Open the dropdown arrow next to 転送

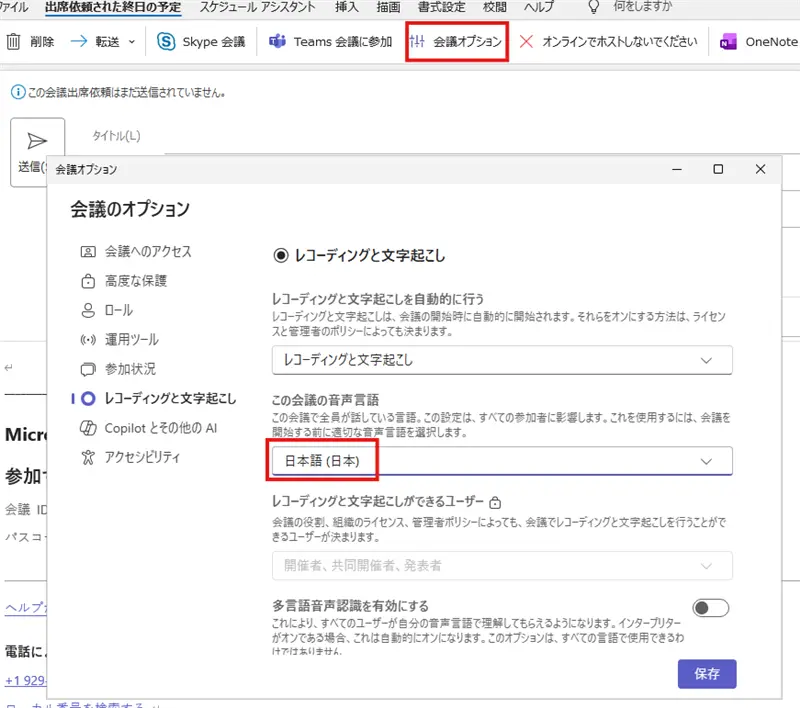(x=132, y=42)
